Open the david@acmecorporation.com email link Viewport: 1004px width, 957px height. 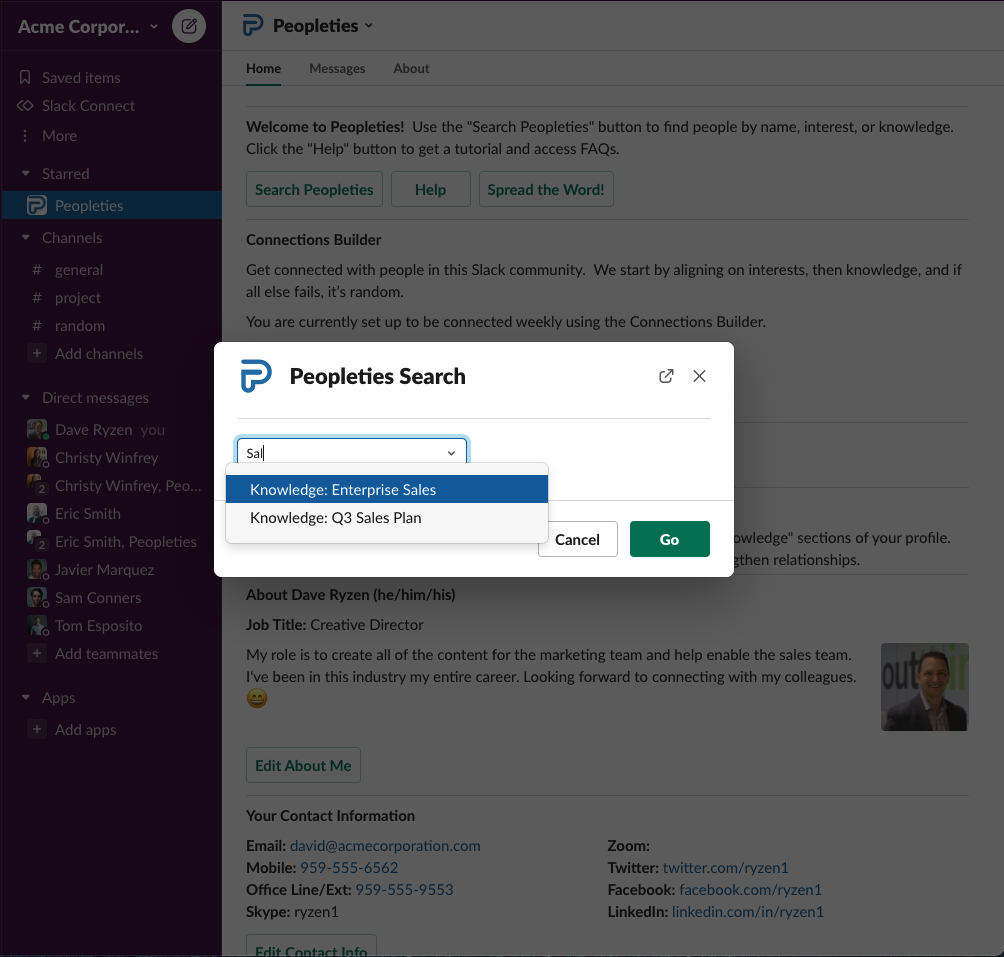pyautogui.click(x=385, y=846)
